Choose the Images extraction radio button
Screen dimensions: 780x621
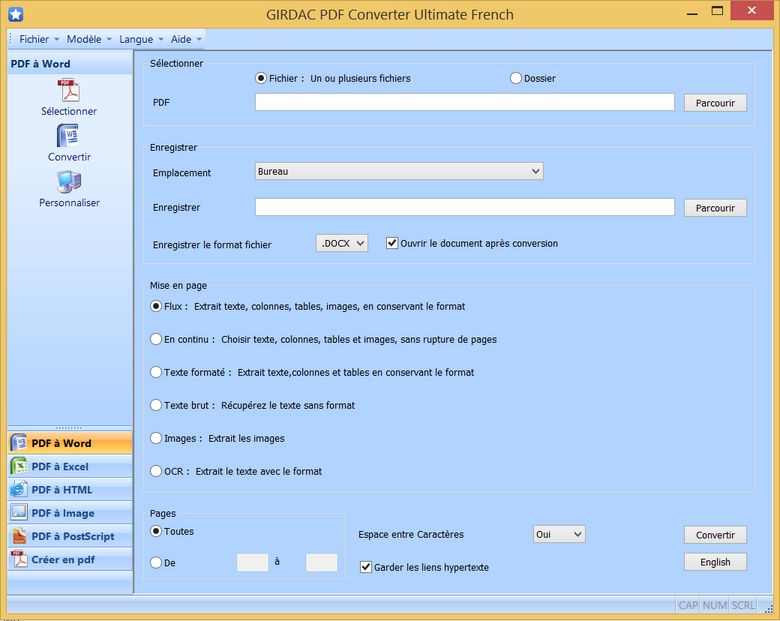pyautogui.click(x=156, y=438)
